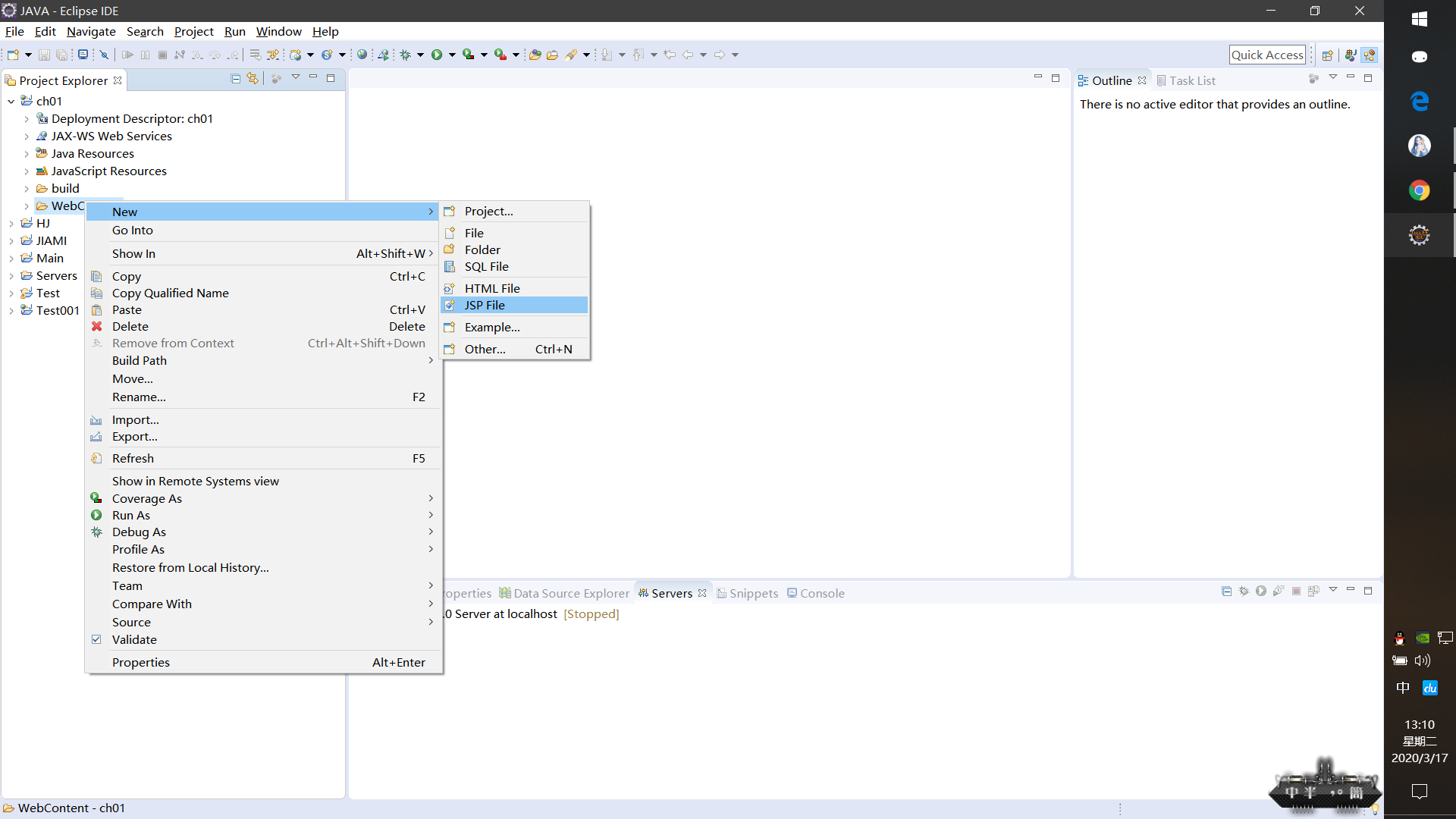Publish to the server via Servers view icon
This screenshot has width=1456, height=819.
(1315, 591)
